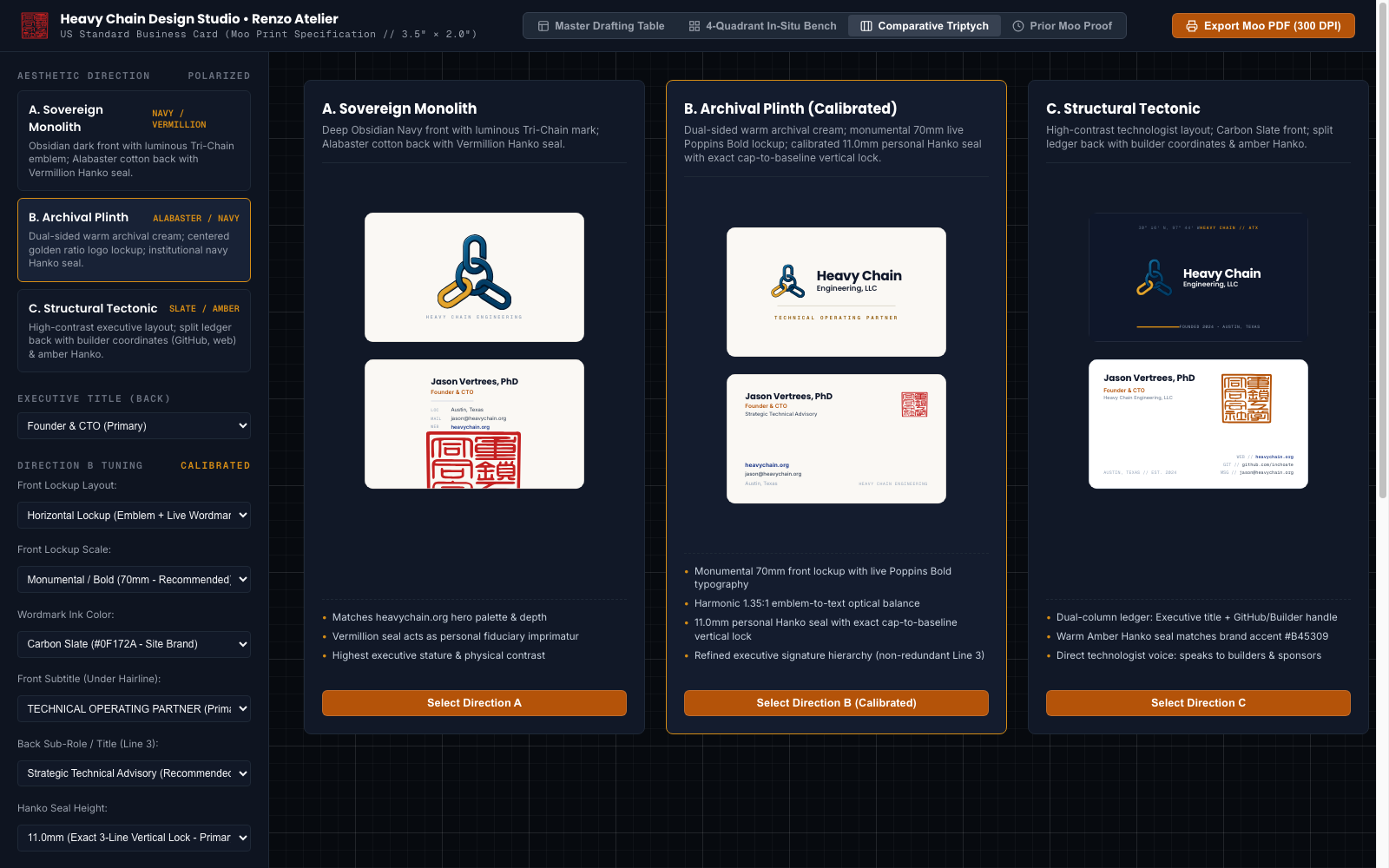Click the 'A. Sovereign Monolith' panel heading
The width and height of the screenshot is (1389, 868).
click(399, 108)
